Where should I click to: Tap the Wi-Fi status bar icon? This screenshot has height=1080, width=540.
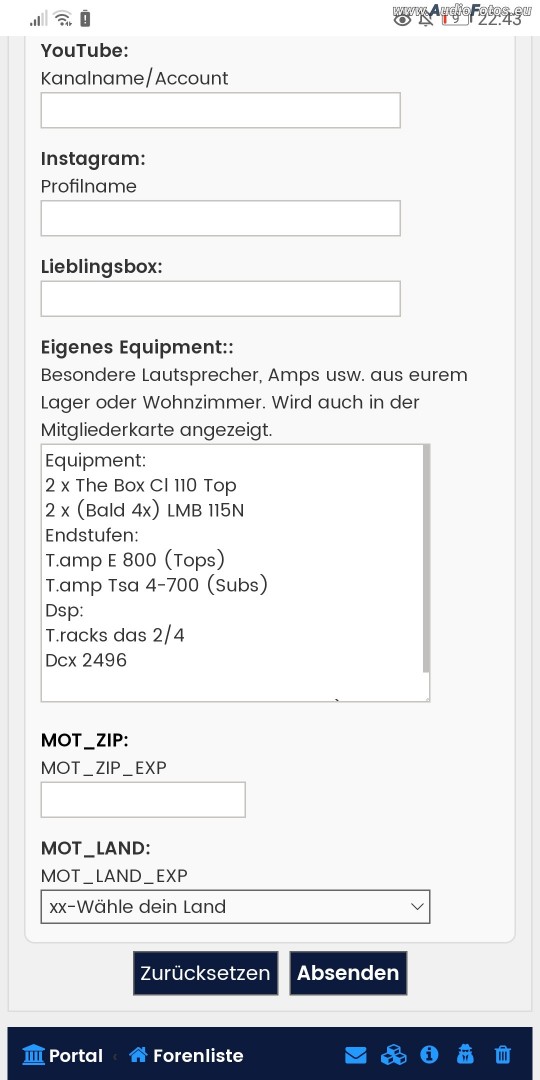click(x=63, y=19)
